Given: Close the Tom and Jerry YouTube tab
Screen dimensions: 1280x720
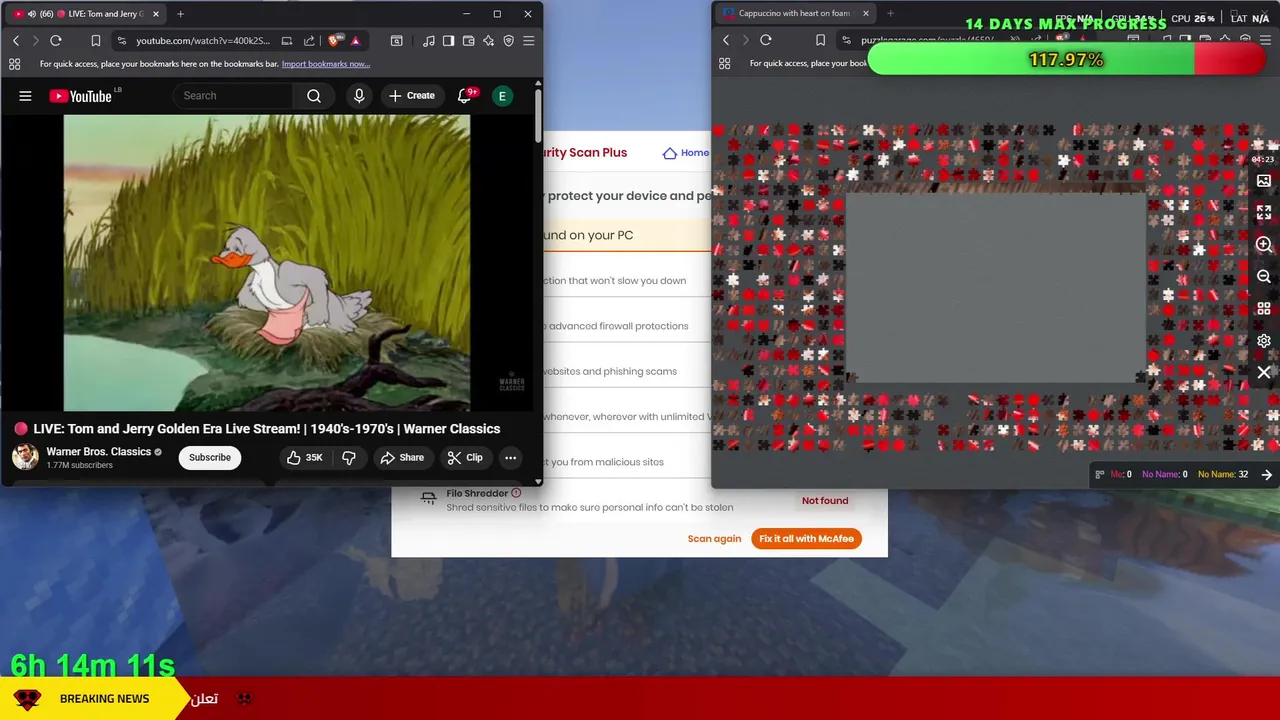Looking at the screenshot, I should pos(156,14).
